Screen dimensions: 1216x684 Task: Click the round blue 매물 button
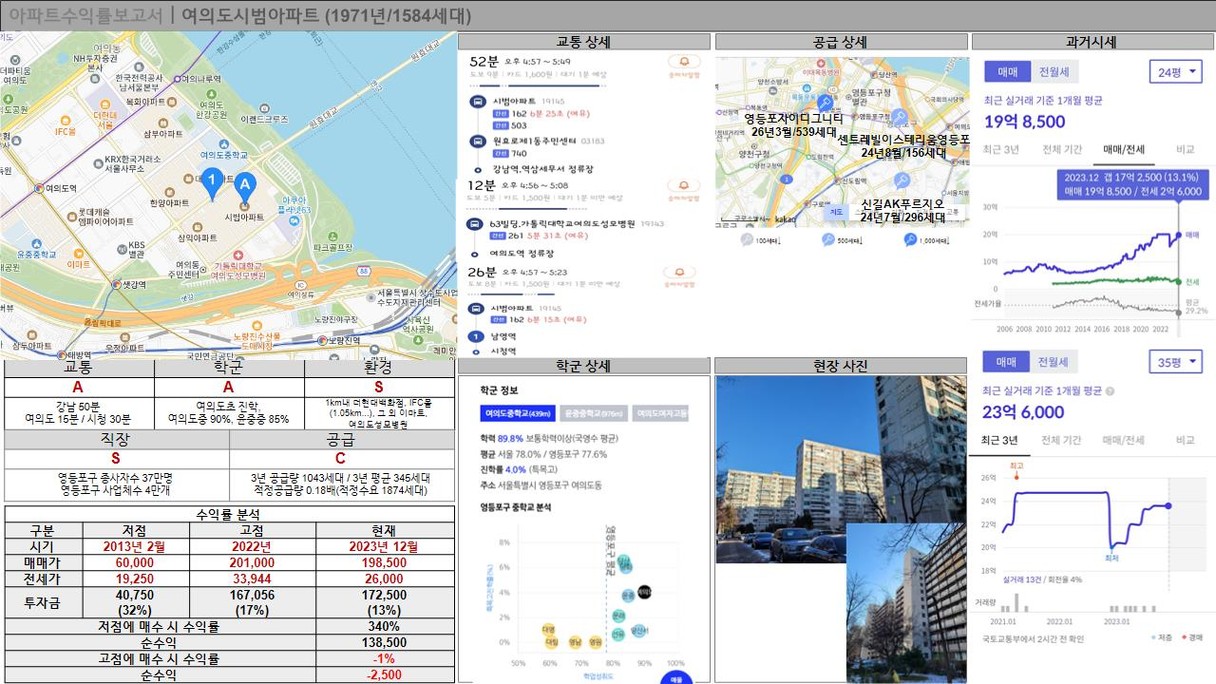click(677, 677)
